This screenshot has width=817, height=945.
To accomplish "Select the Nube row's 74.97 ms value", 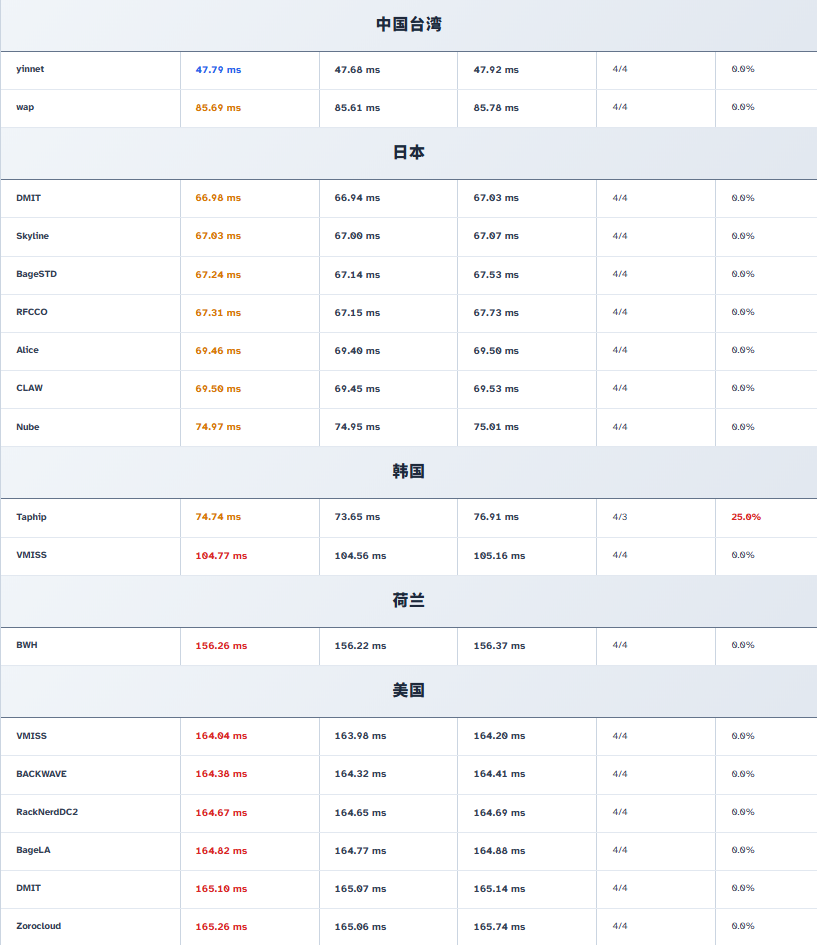I will click(x=218, y=427).
